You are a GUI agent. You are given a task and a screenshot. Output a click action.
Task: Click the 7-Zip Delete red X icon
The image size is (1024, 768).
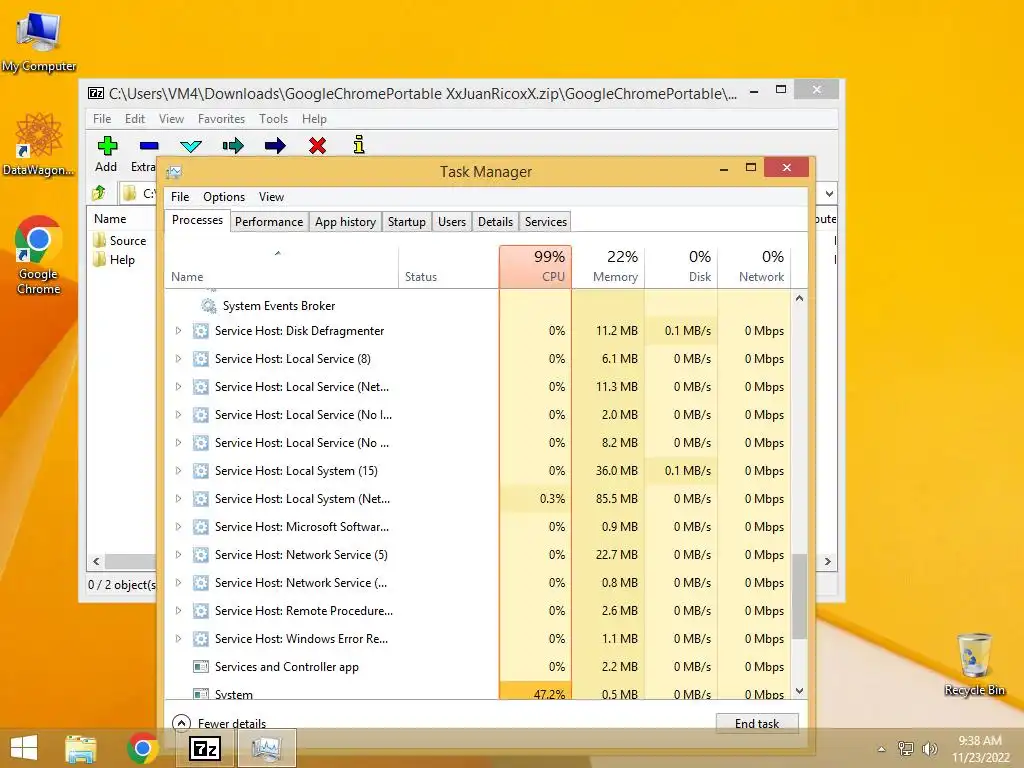[x=317, y=145]
